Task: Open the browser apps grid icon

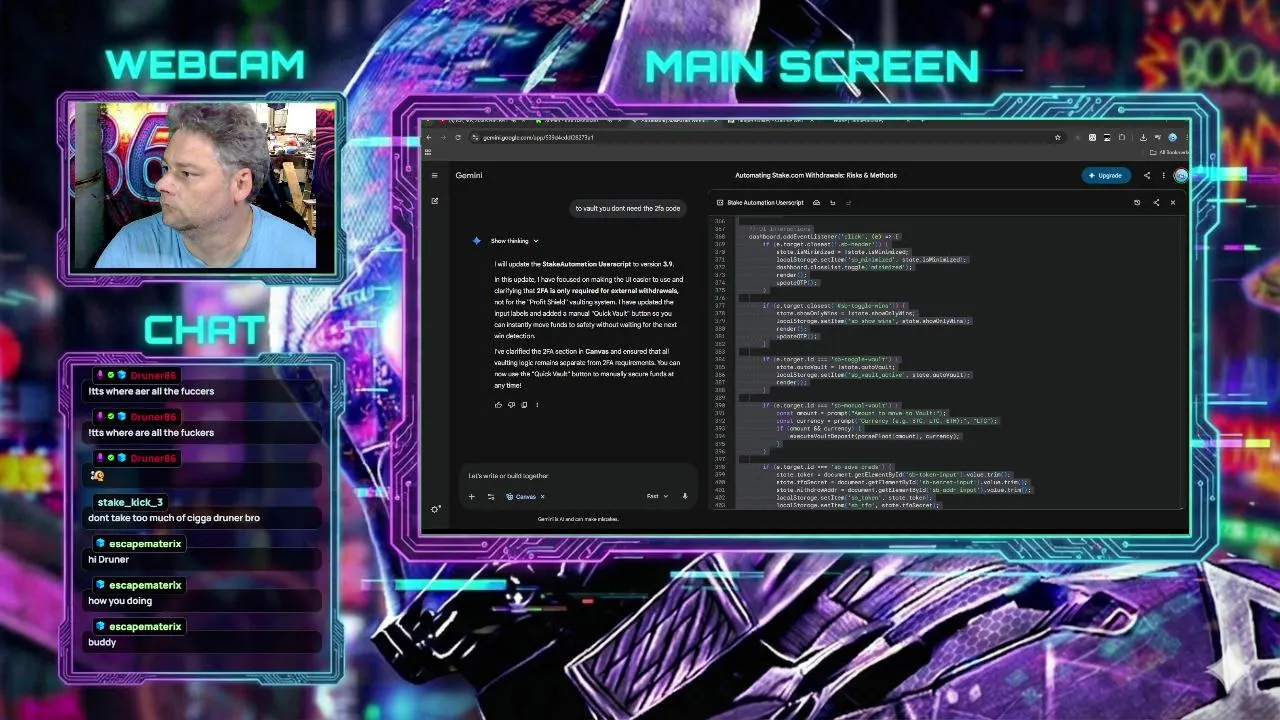Action: [x=428, y=152]
